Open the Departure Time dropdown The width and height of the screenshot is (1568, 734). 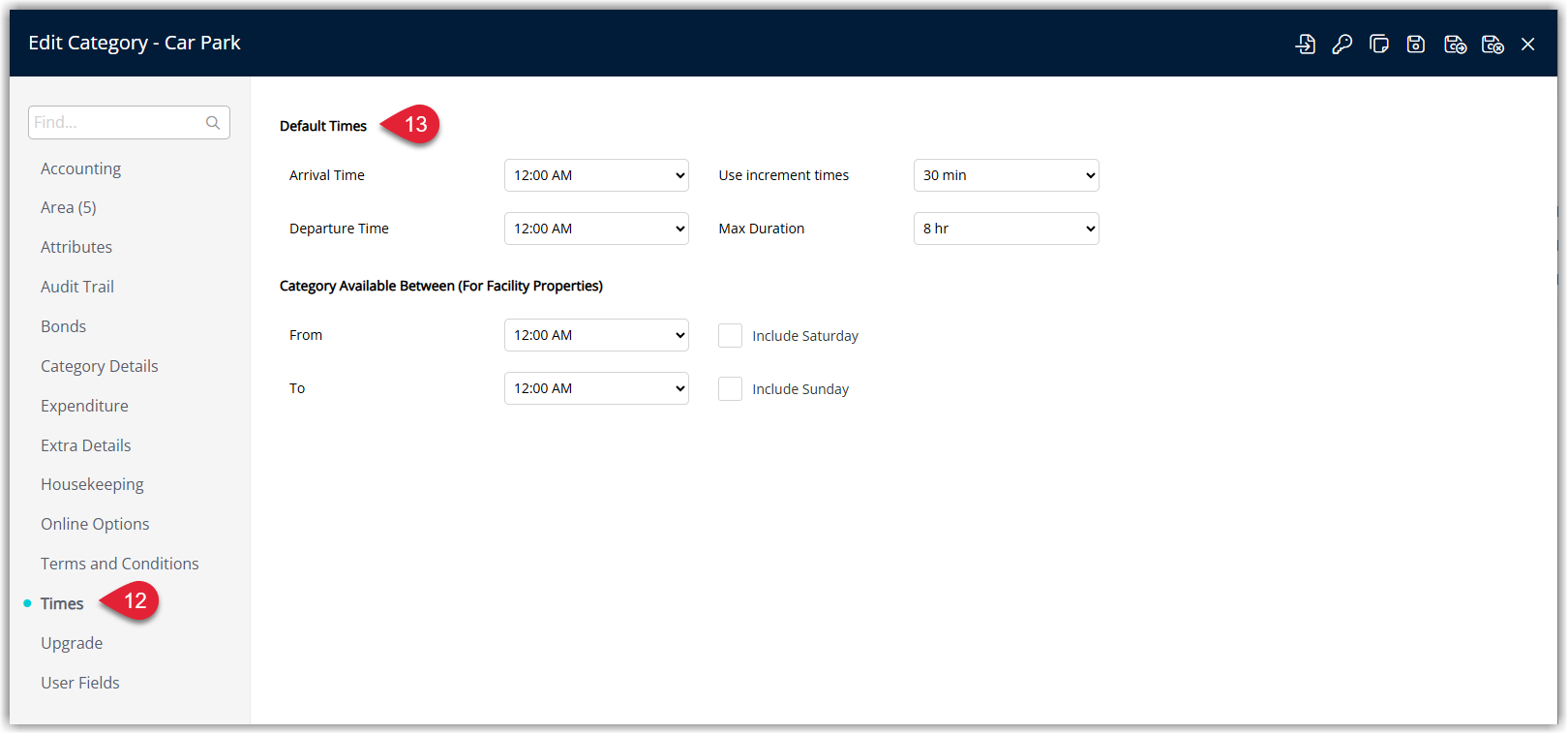tap(596, 229)
